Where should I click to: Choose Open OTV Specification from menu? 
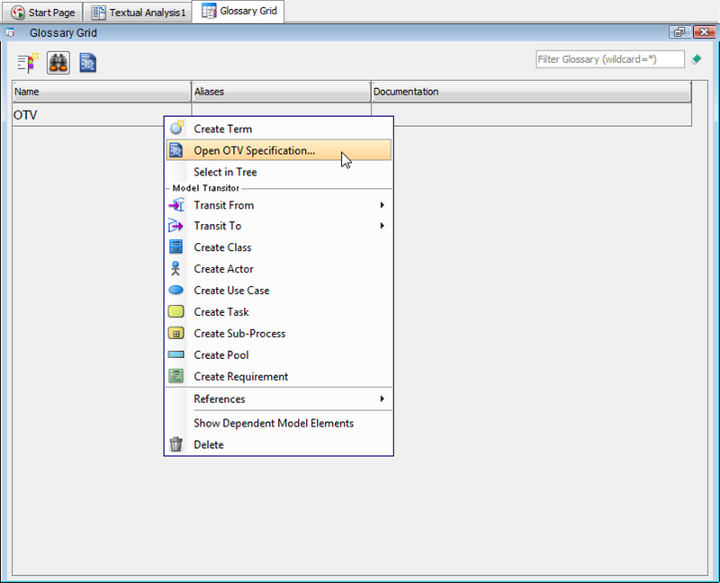click(x=254, y=151)
